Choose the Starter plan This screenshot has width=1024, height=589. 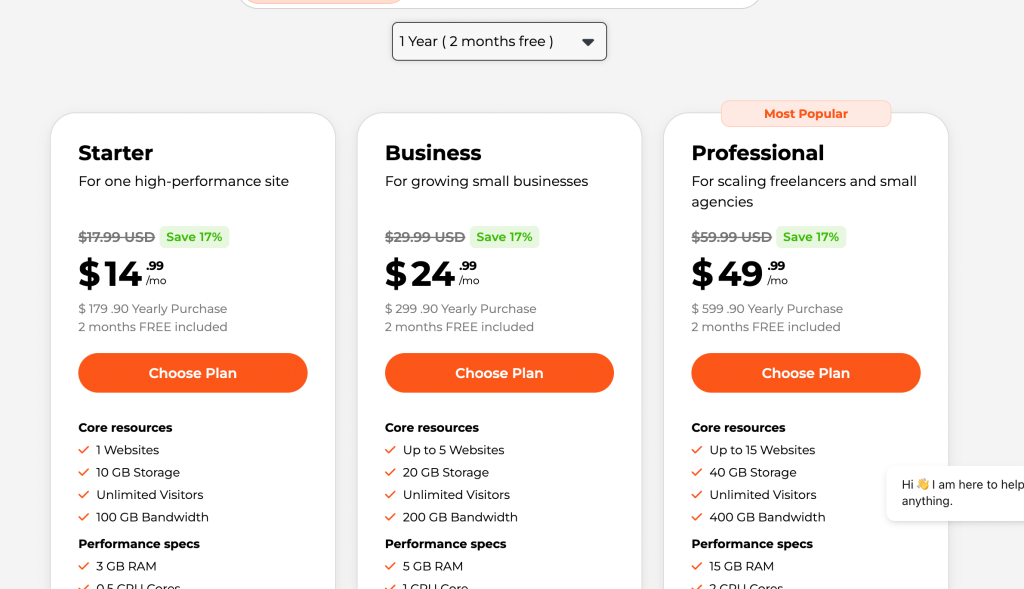[x=193, y=373]
